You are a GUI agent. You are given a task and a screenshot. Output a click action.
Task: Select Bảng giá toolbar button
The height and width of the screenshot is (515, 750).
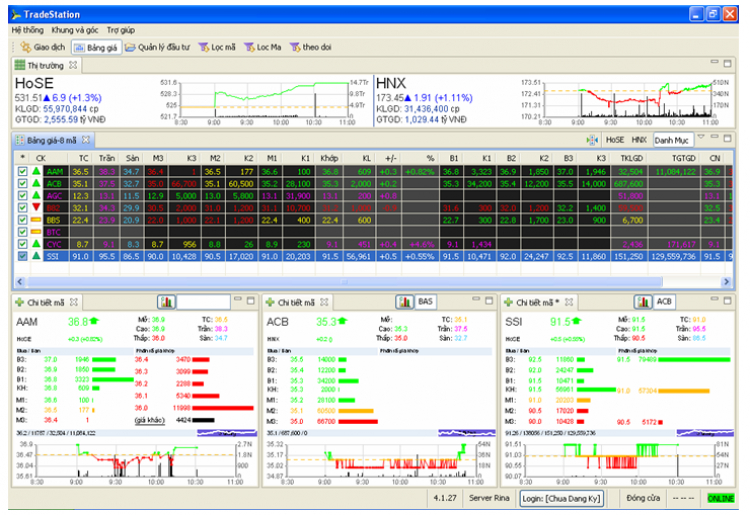click(x=96, y=47)
